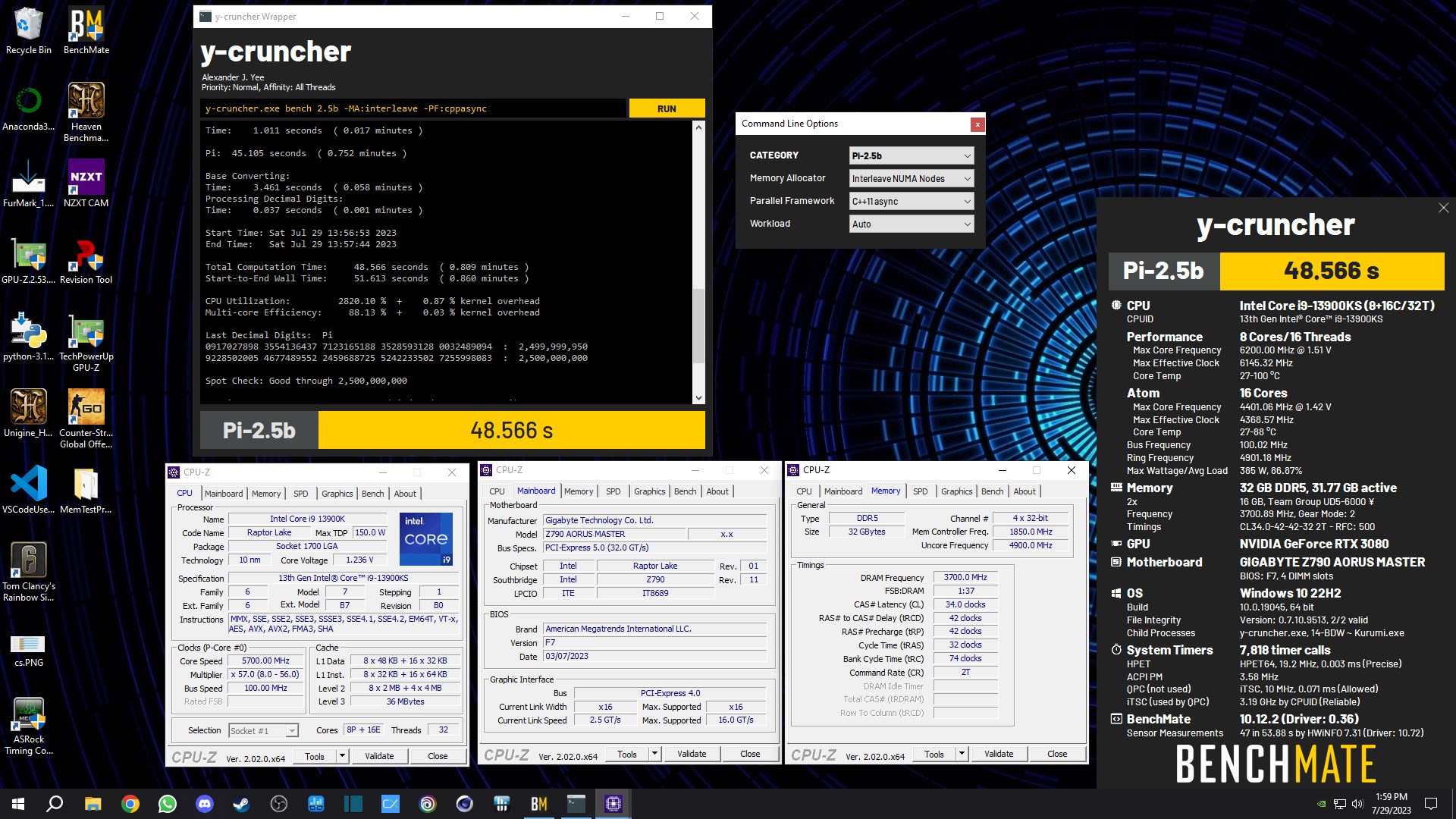1456x819 pixels.
Task: Click the yellow RUN button
Action: tap(667, 108)
